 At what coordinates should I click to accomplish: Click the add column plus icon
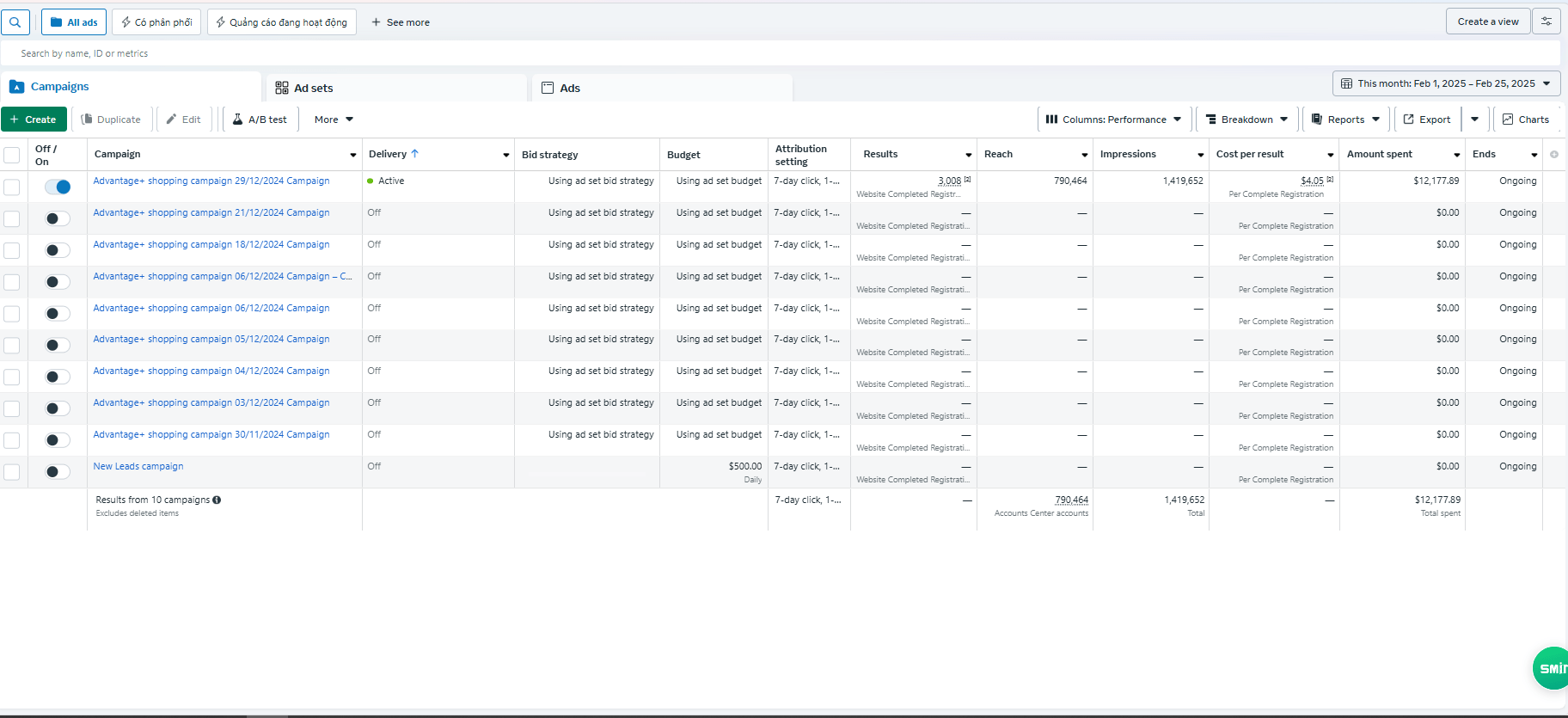click(x=1553, y=155)
